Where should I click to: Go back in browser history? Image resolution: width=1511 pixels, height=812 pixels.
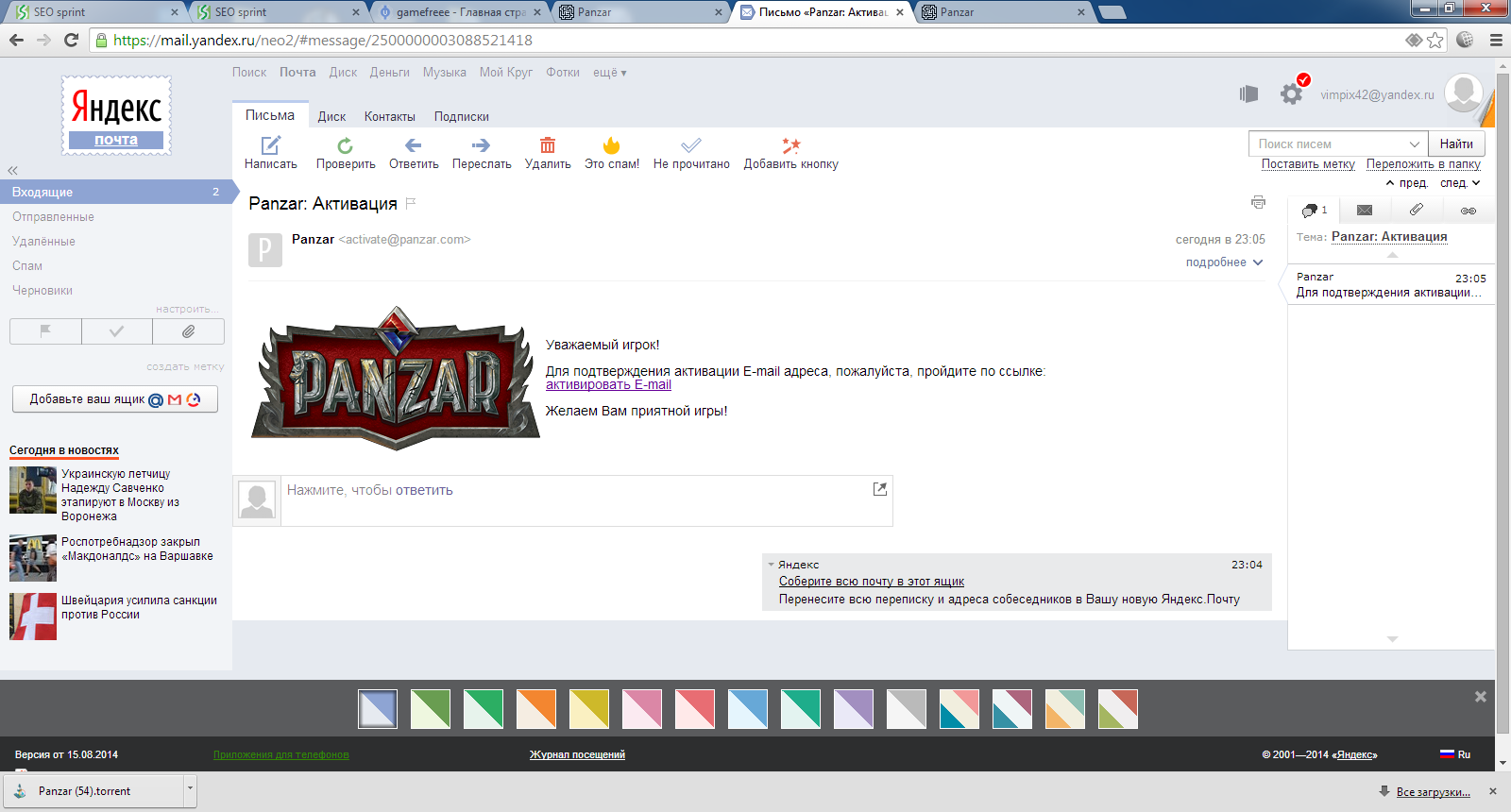coord(16,40)
